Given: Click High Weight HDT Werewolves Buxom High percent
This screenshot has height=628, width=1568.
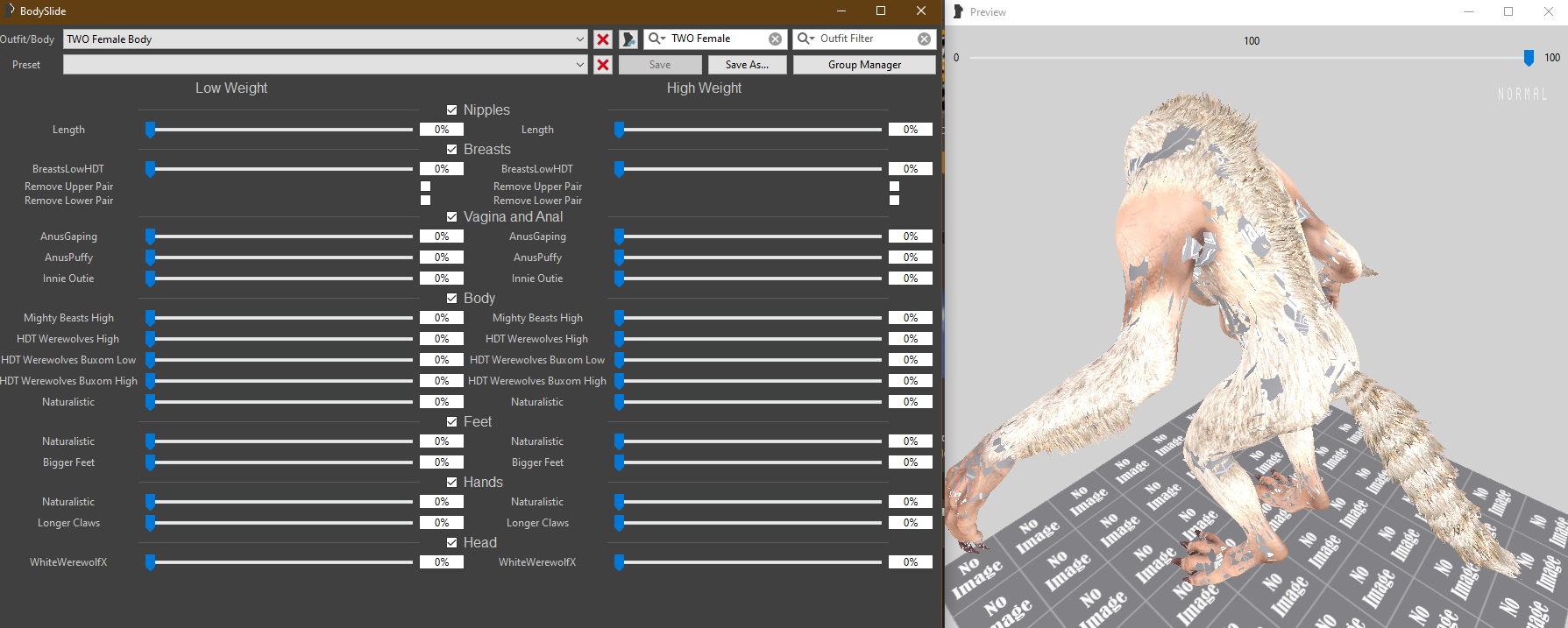Looking at the screenshot, I should click(x=911, y=381).
